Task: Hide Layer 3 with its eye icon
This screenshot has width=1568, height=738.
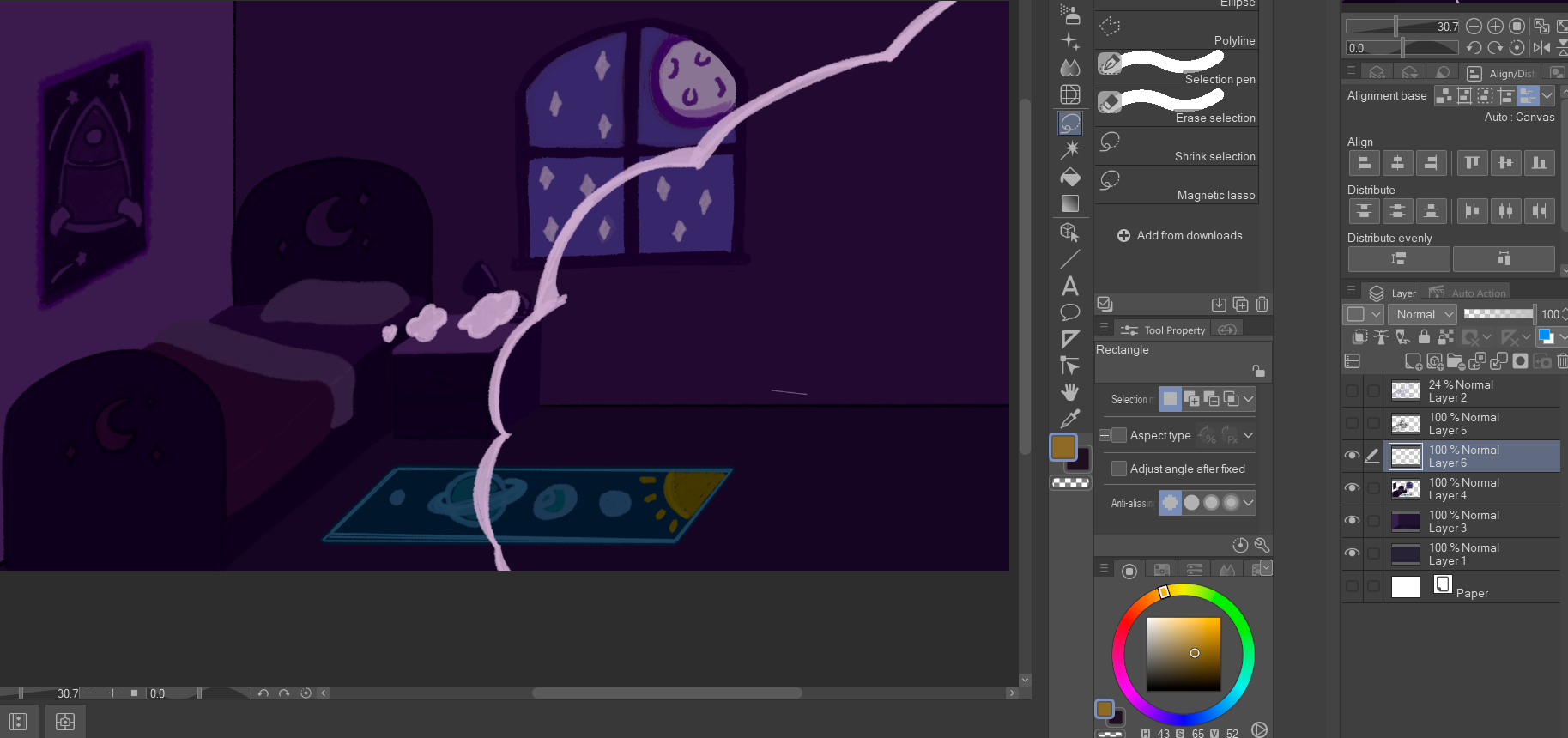Action: [x=1352, y=521]
